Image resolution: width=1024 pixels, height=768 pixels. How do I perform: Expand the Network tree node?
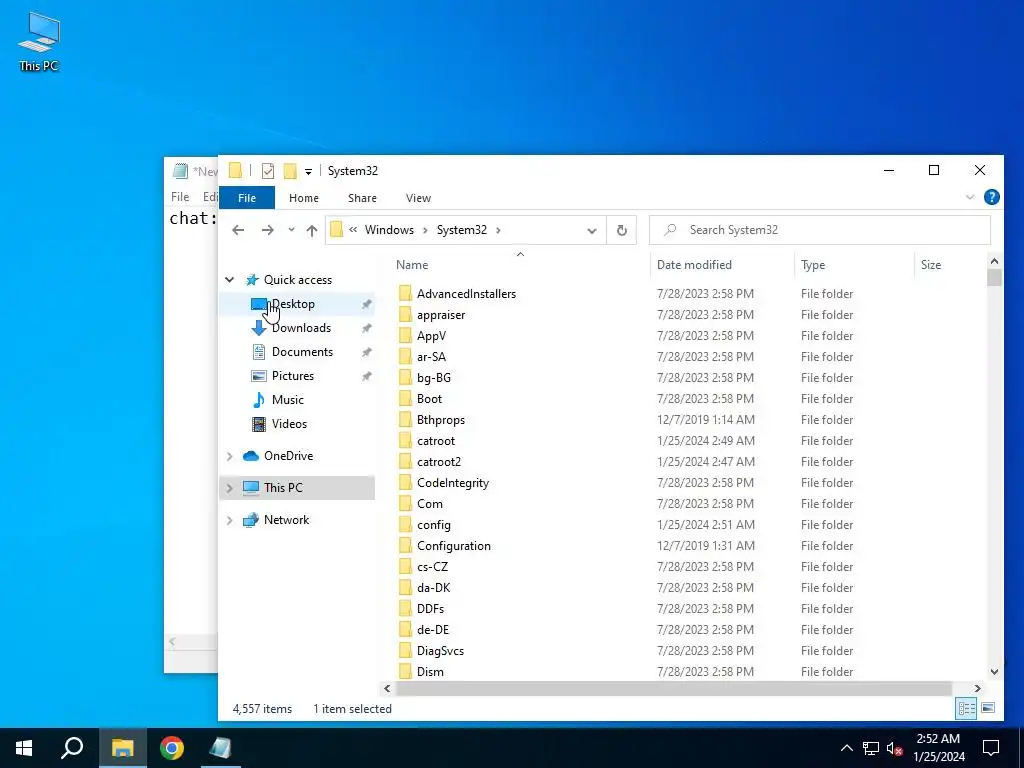pos(230,520)
